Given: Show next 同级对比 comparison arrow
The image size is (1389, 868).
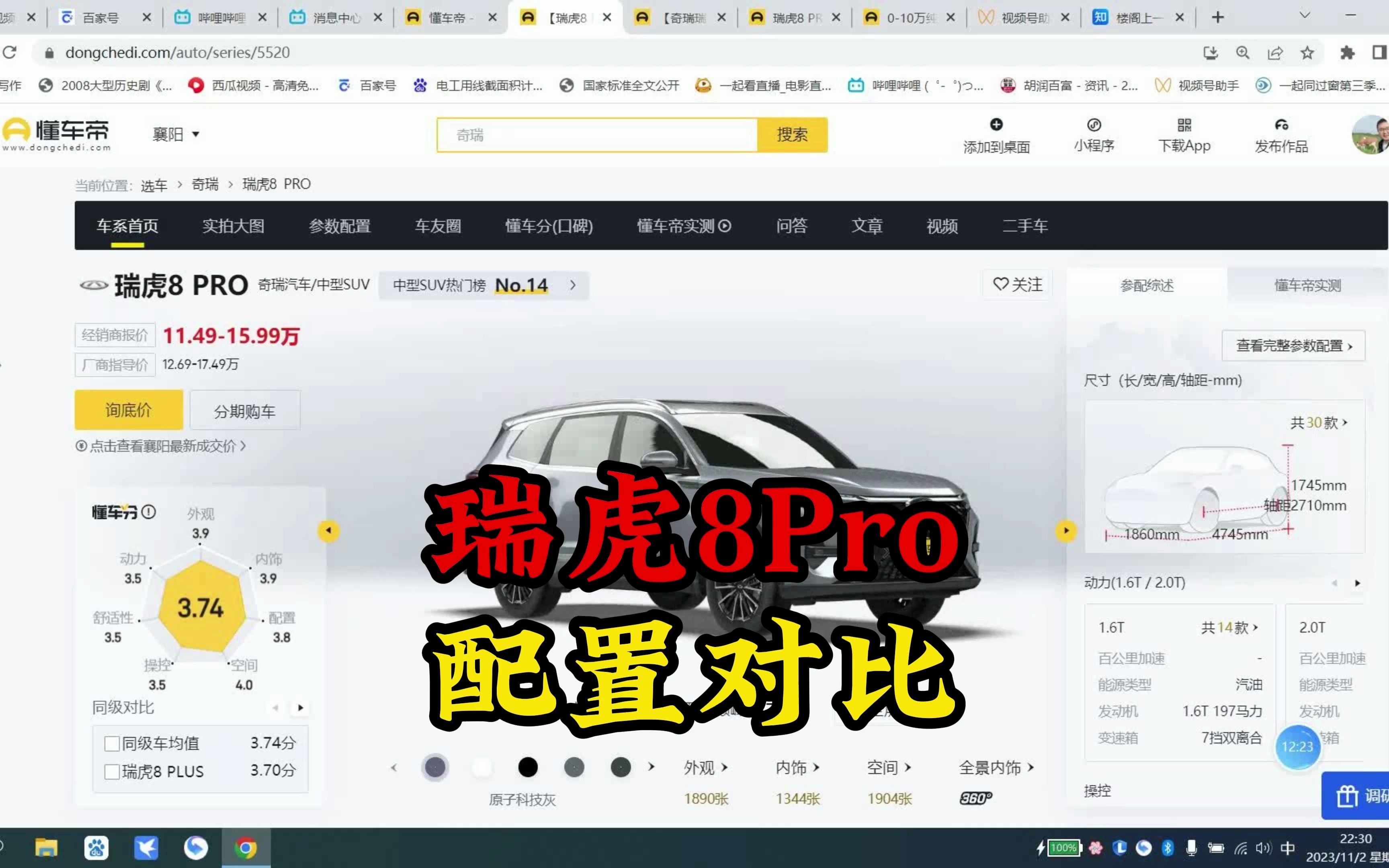Looking at the screenshot, I should (300, 708).
